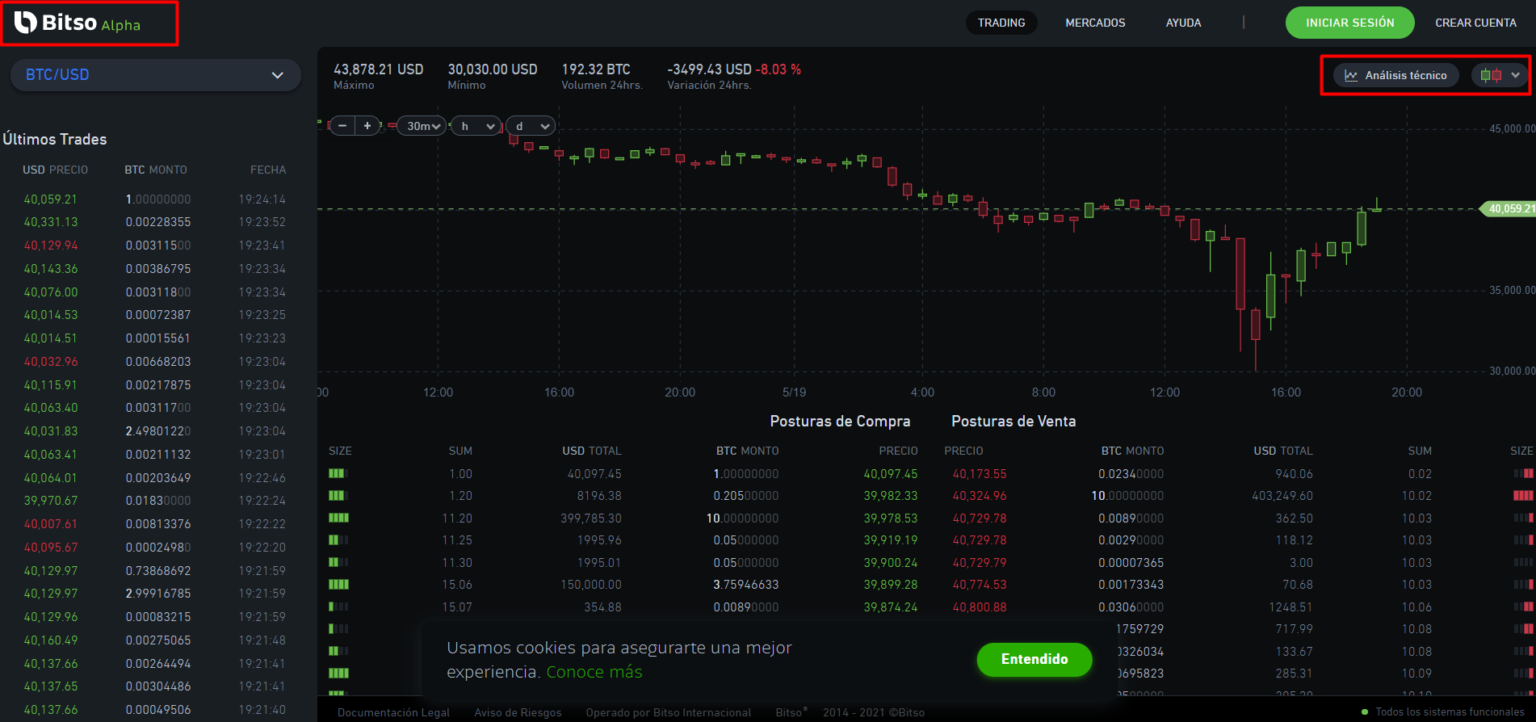Click the 192.32 BTC volume value
The image size is (1536, 722).
[596, 69]
